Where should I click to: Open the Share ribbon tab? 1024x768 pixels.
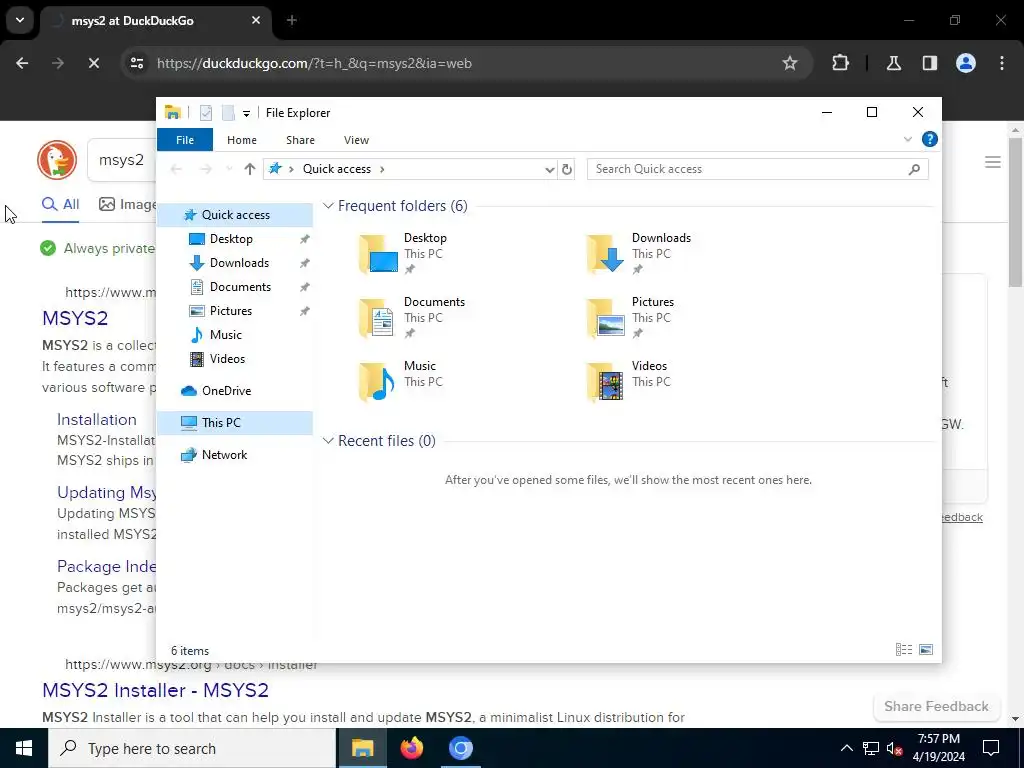pos(300,140)
